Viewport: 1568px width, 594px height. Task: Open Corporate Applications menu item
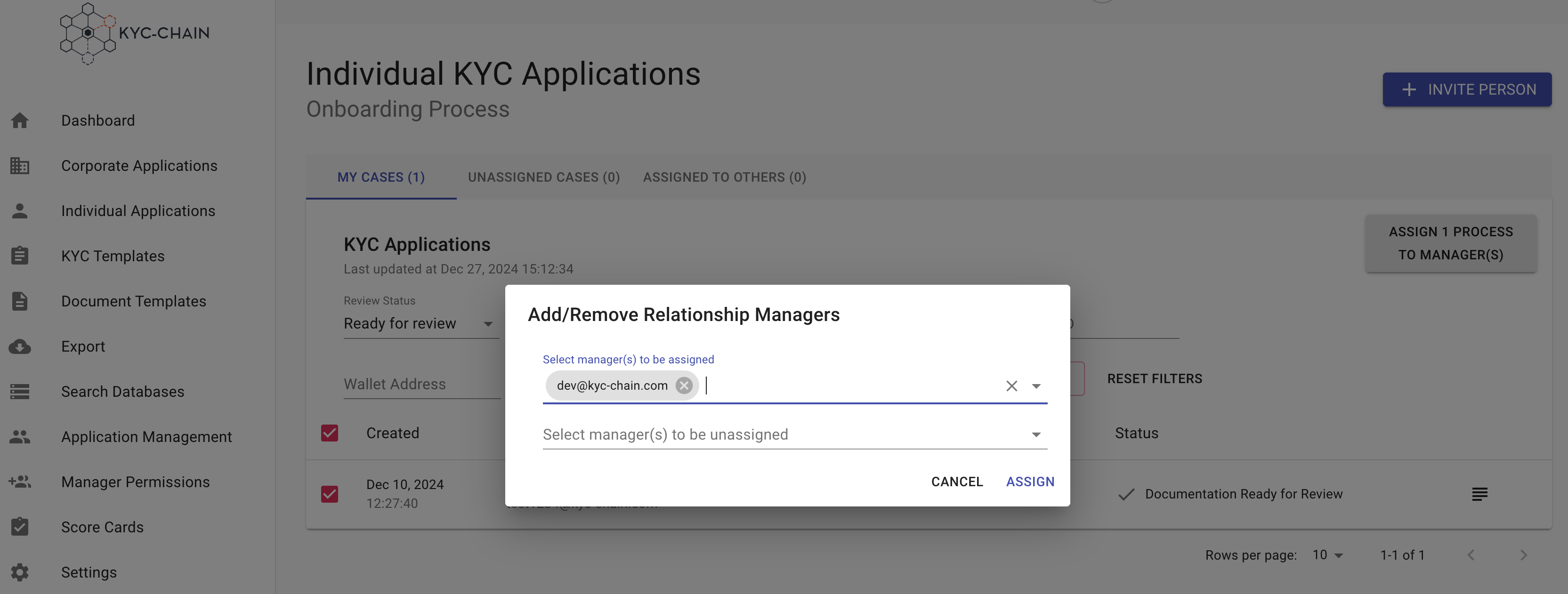click(x=139, y=166)
